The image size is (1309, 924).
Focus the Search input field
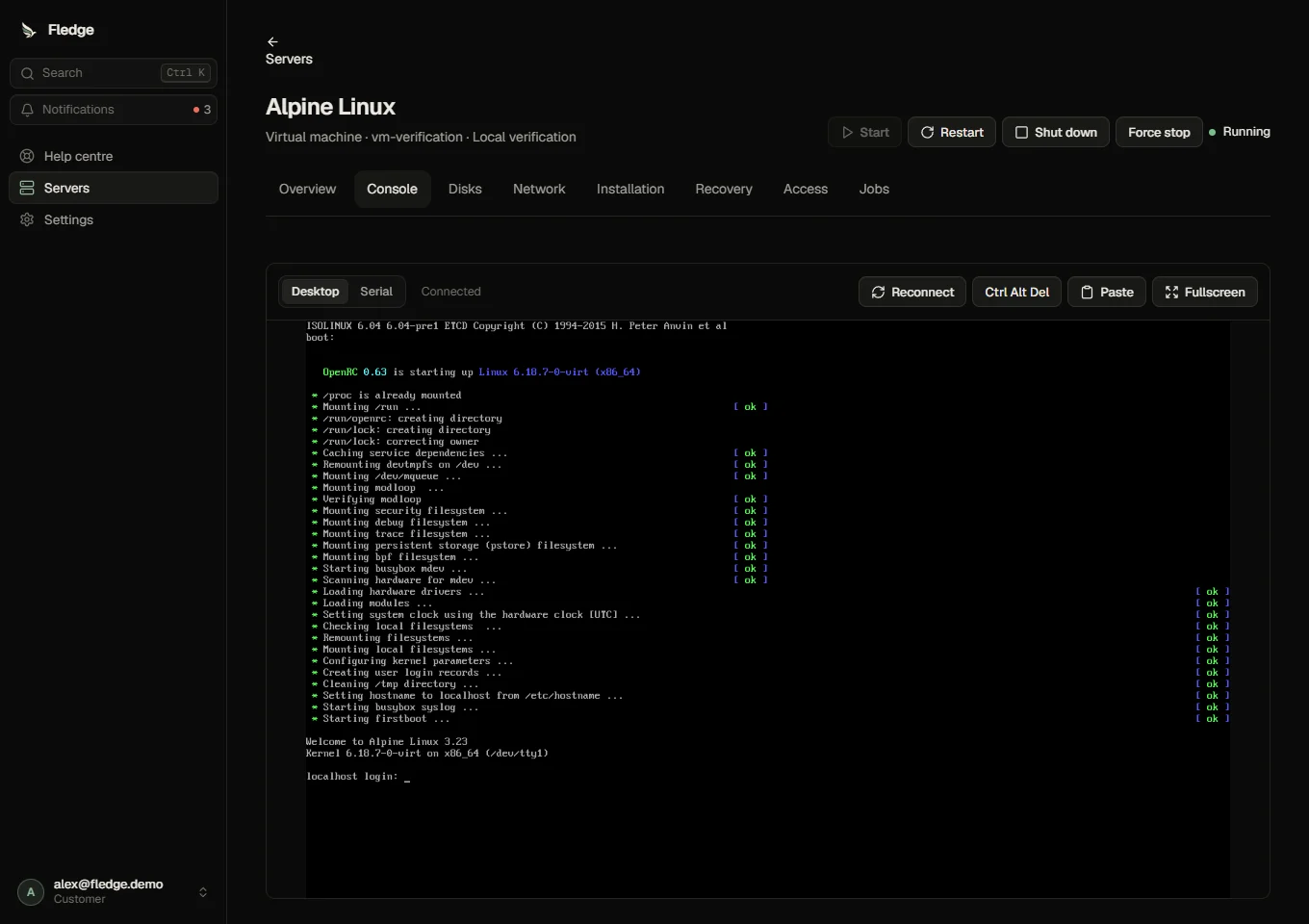(x=114, y=73)
